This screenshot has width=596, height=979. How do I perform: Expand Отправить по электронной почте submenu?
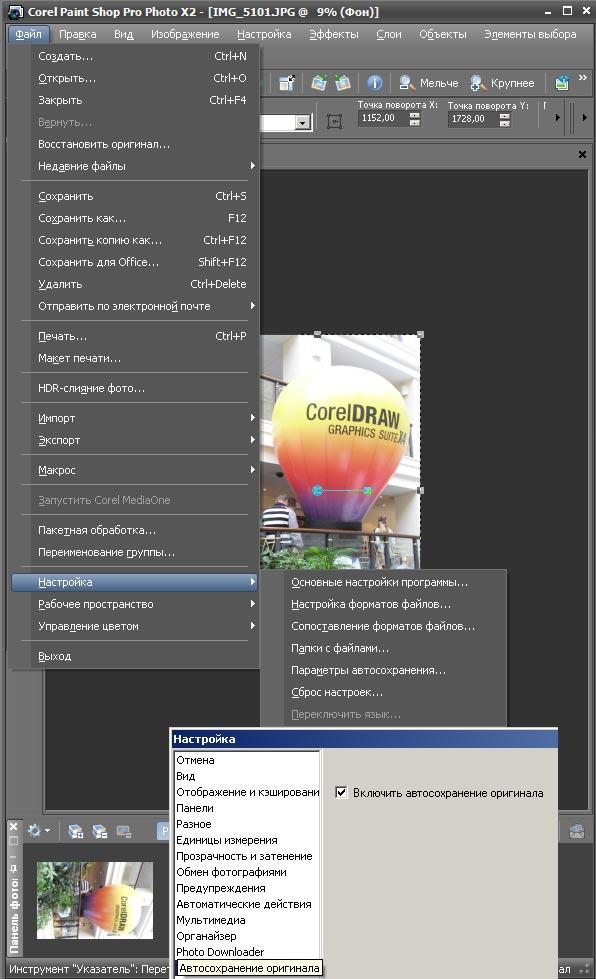(135, 306)
